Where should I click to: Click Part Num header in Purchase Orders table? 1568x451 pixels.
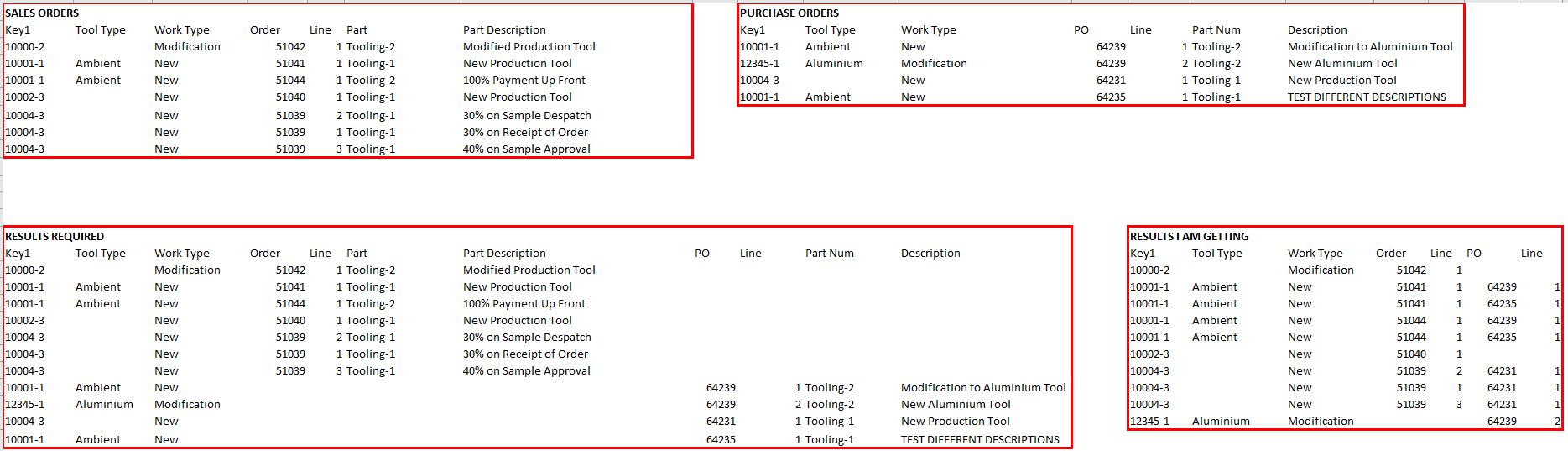click(x=1216, y=30)
